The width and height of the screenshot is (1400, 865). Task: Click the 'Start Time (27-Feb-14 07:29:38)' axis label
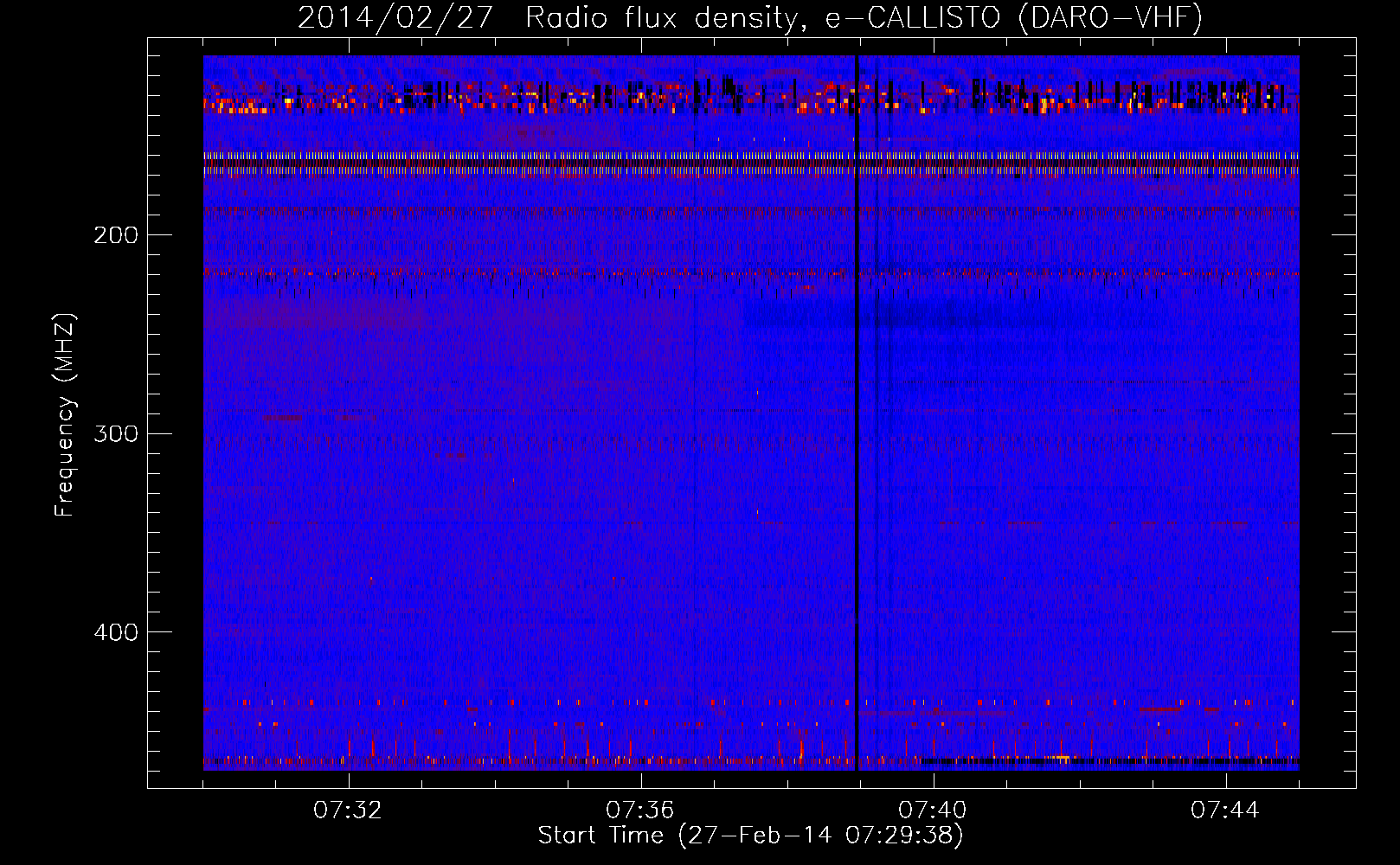[750, 836]
